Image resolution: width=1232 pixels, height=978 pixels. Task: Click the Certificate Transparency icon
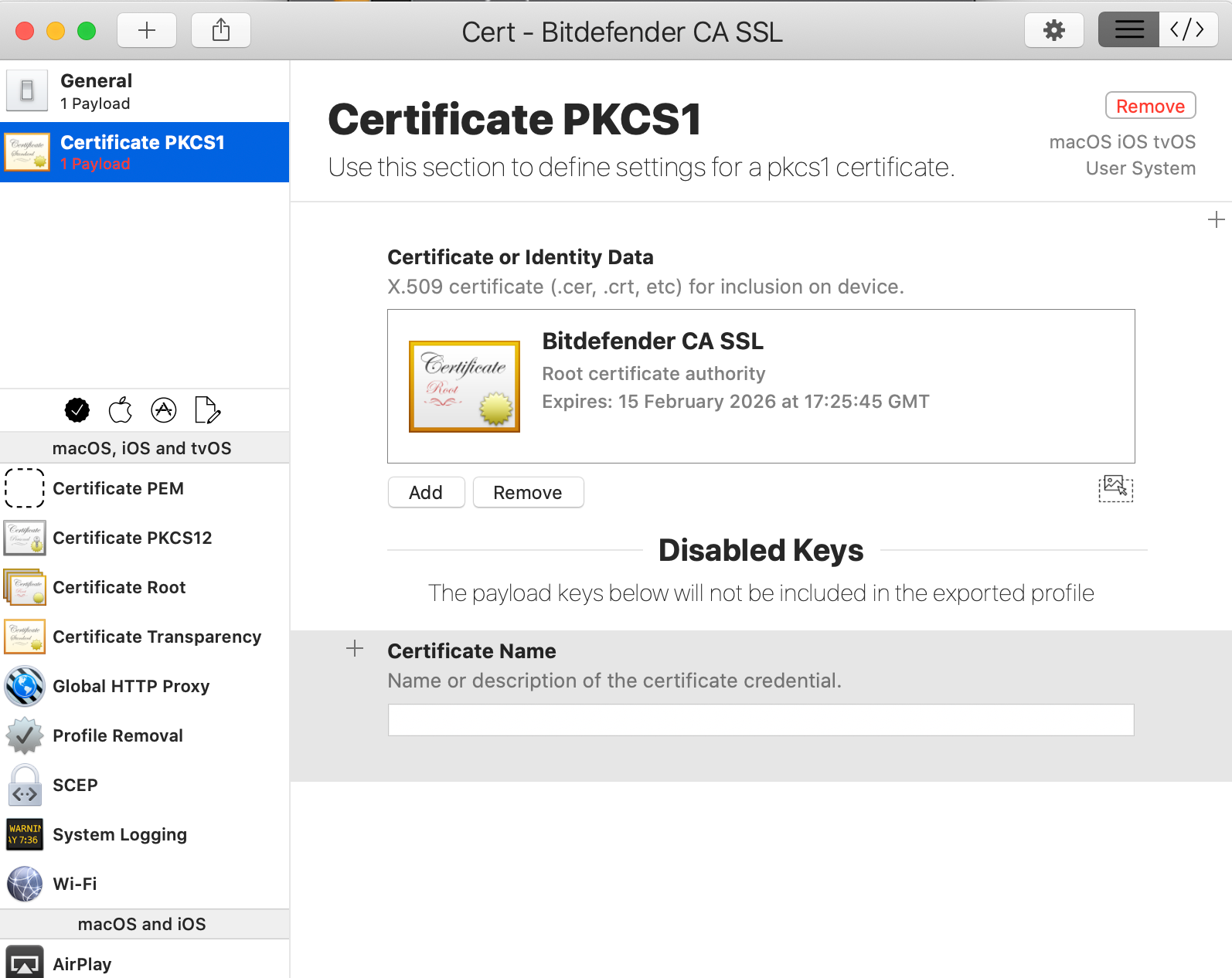pos(25,637)
